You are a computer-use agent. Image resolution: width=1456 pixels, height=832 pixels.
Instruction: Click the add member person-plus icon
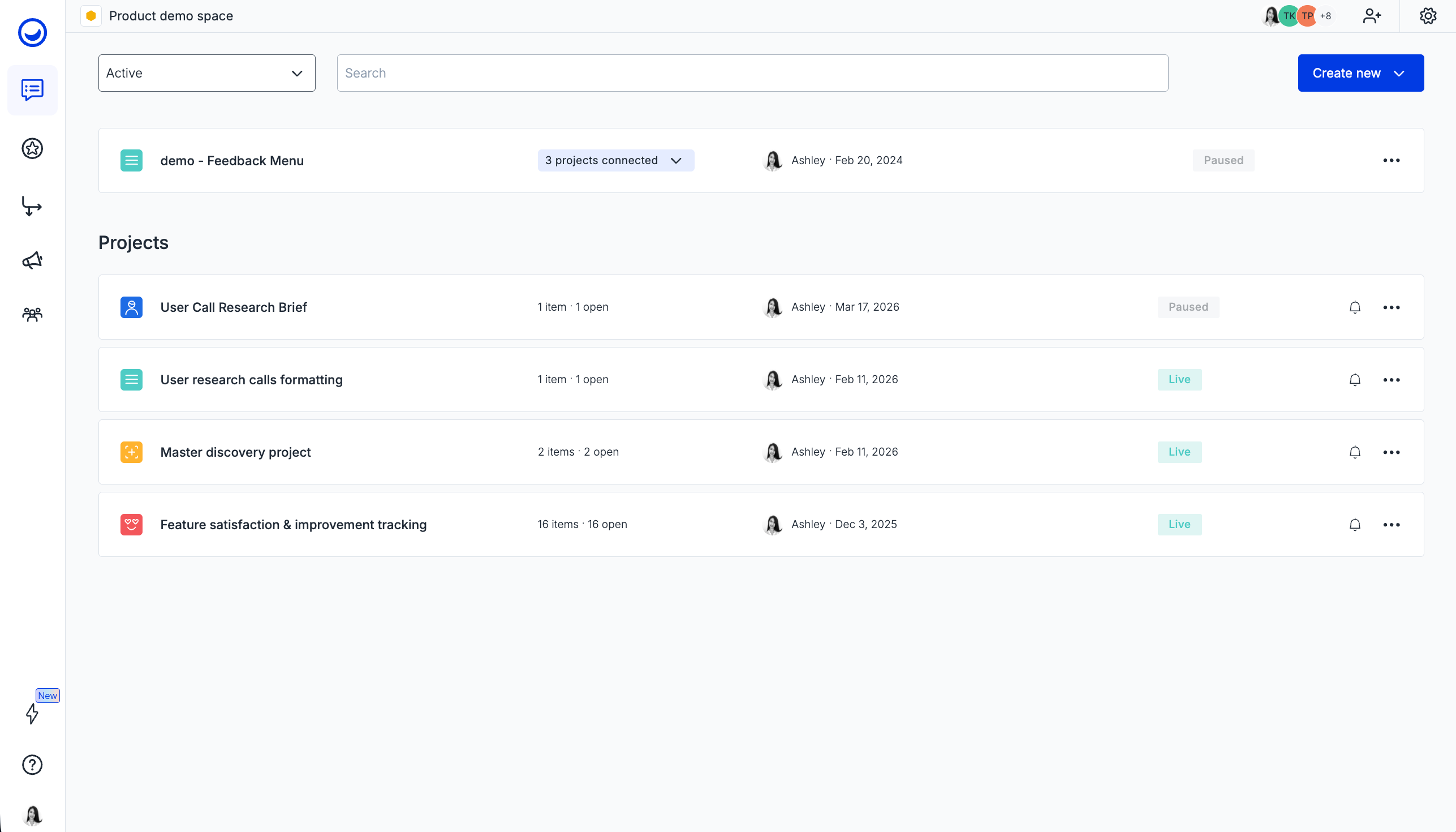coord(1372,16)
